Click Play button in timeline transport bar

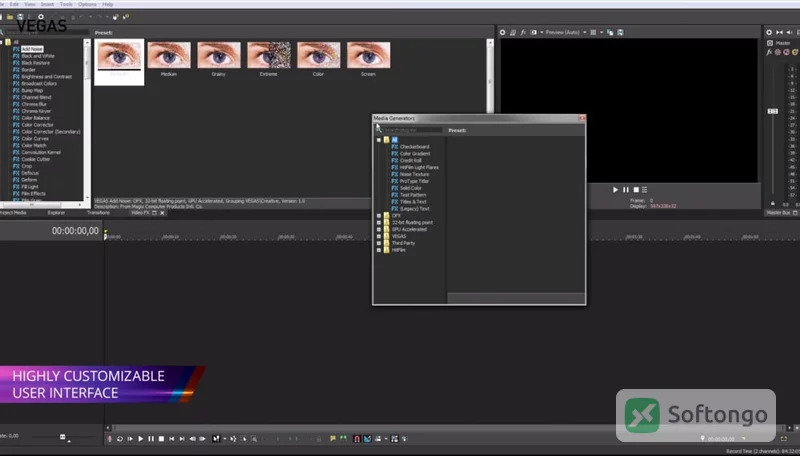(140, 439)
